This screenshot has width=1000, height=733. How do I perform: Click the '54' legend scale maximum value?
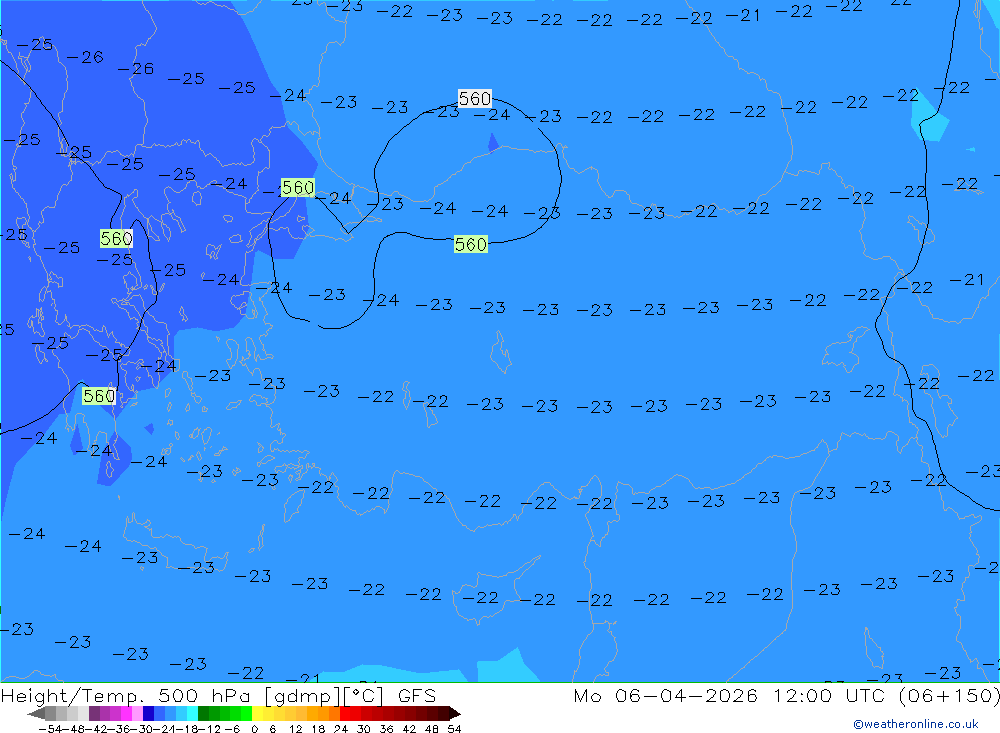[454, 729]
